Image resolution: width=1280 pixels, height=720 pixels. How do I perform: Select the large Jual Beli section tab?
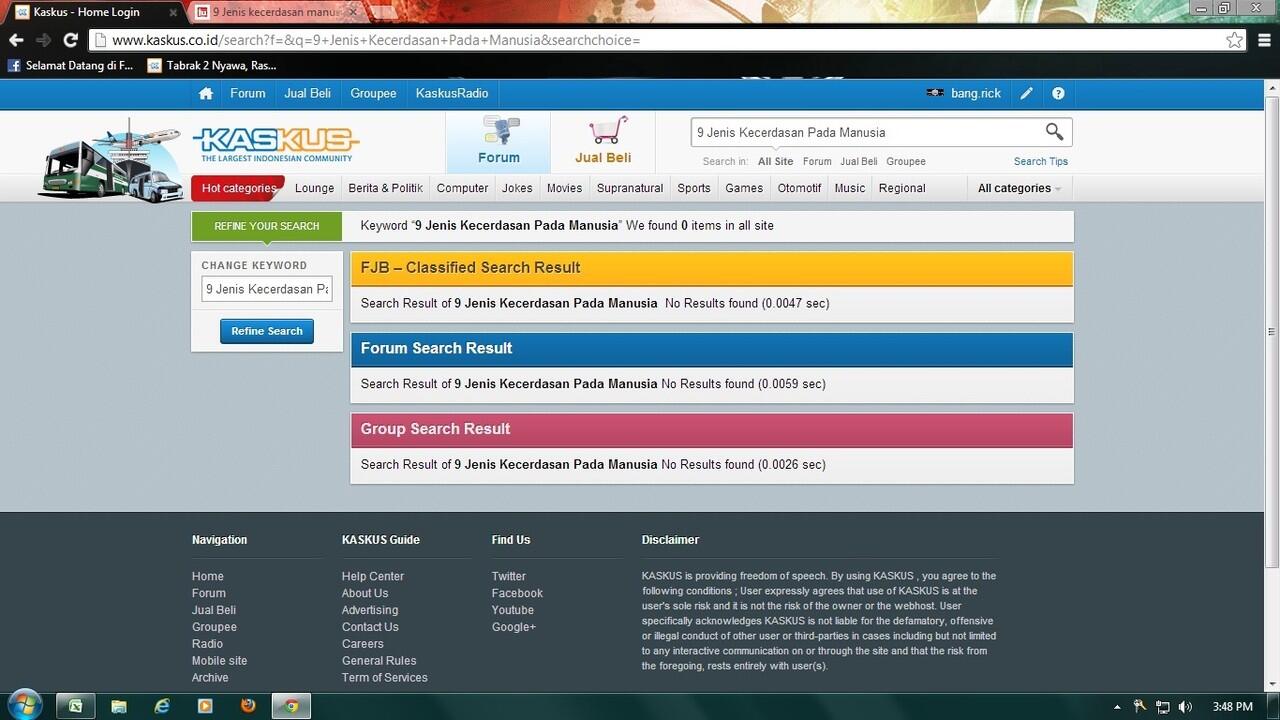603,142
